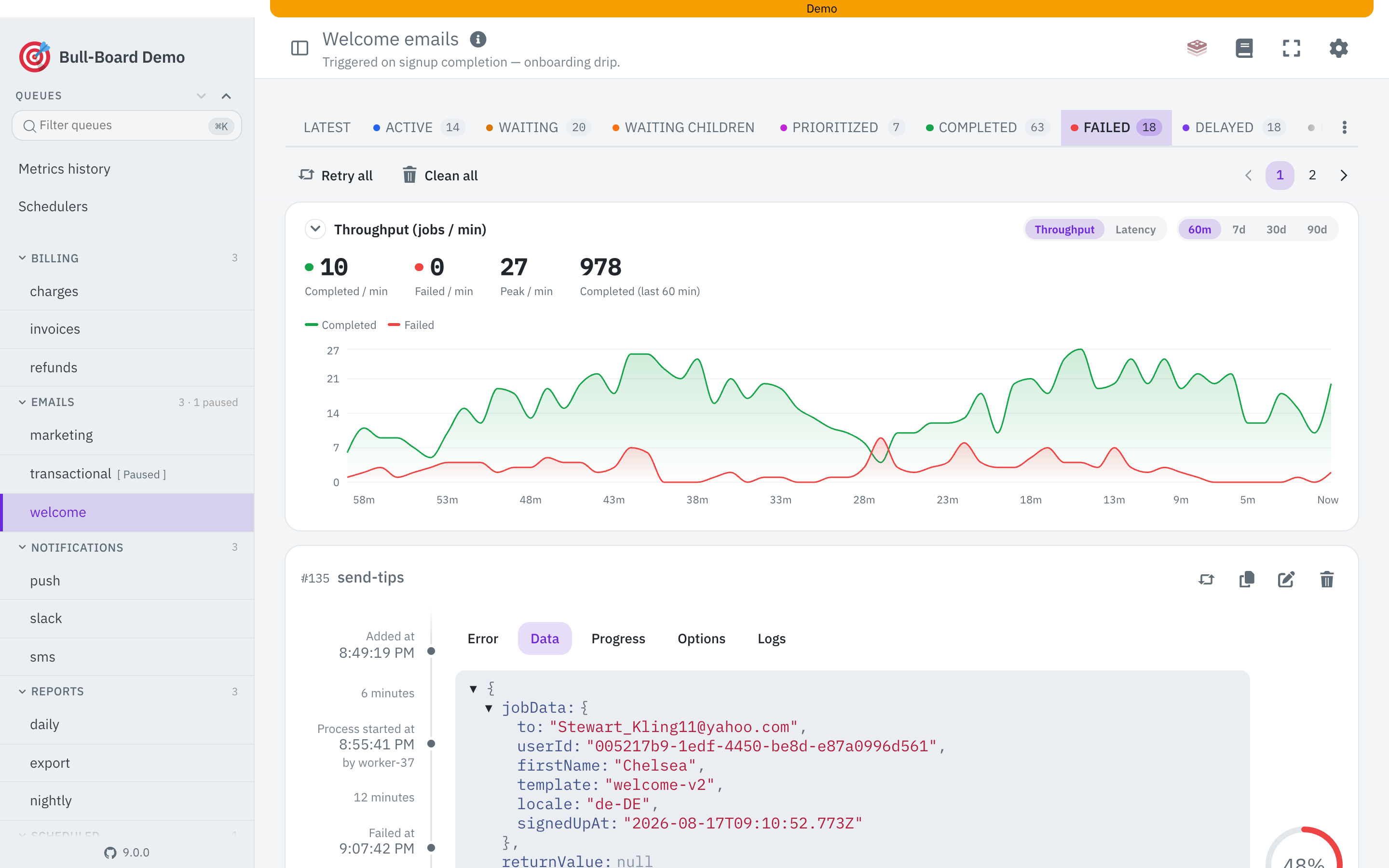This screenshot has height=868, width=1389.
Task: Click Retry all failed jobs
Action: coord(336,175)
